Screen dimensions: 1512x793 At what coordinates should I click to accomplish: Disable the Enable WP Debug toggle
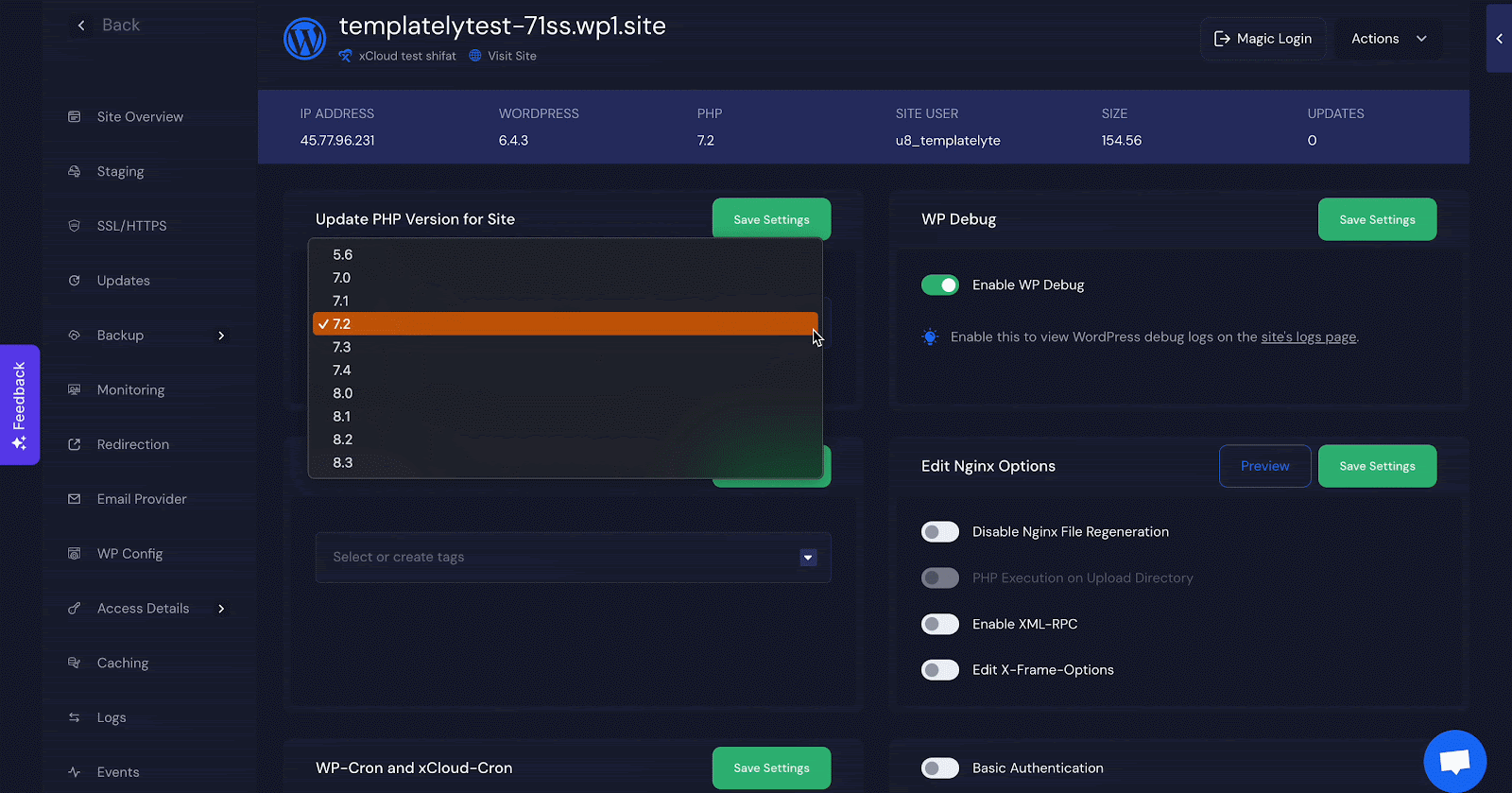click(940, 284)
